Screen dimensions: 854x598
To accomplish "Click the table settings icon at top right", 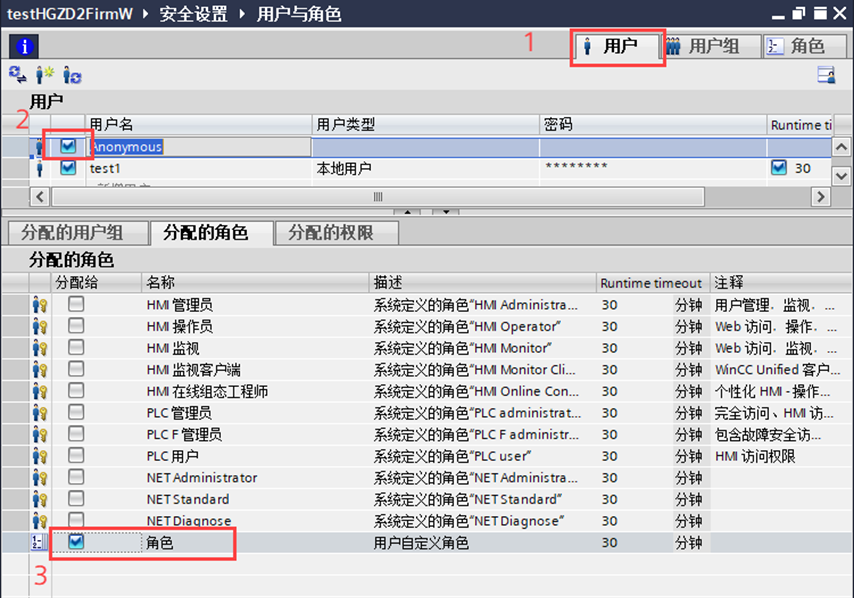I will point(825,75).
